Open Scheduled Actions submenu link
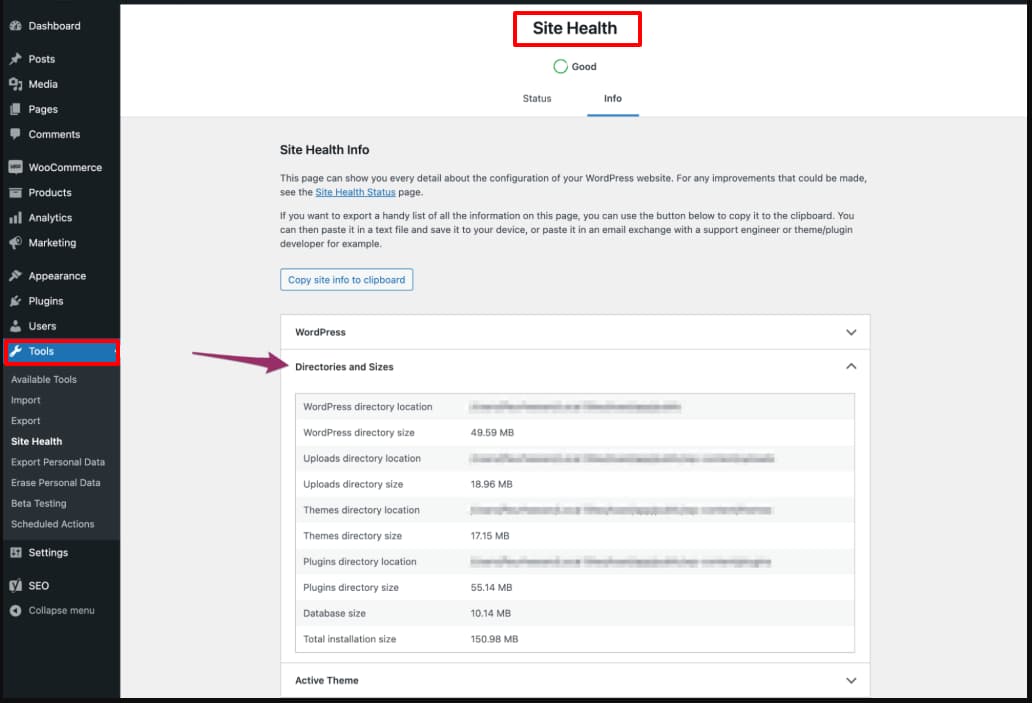This screenshot has height=703, width=1032. (x=53, y=524)
